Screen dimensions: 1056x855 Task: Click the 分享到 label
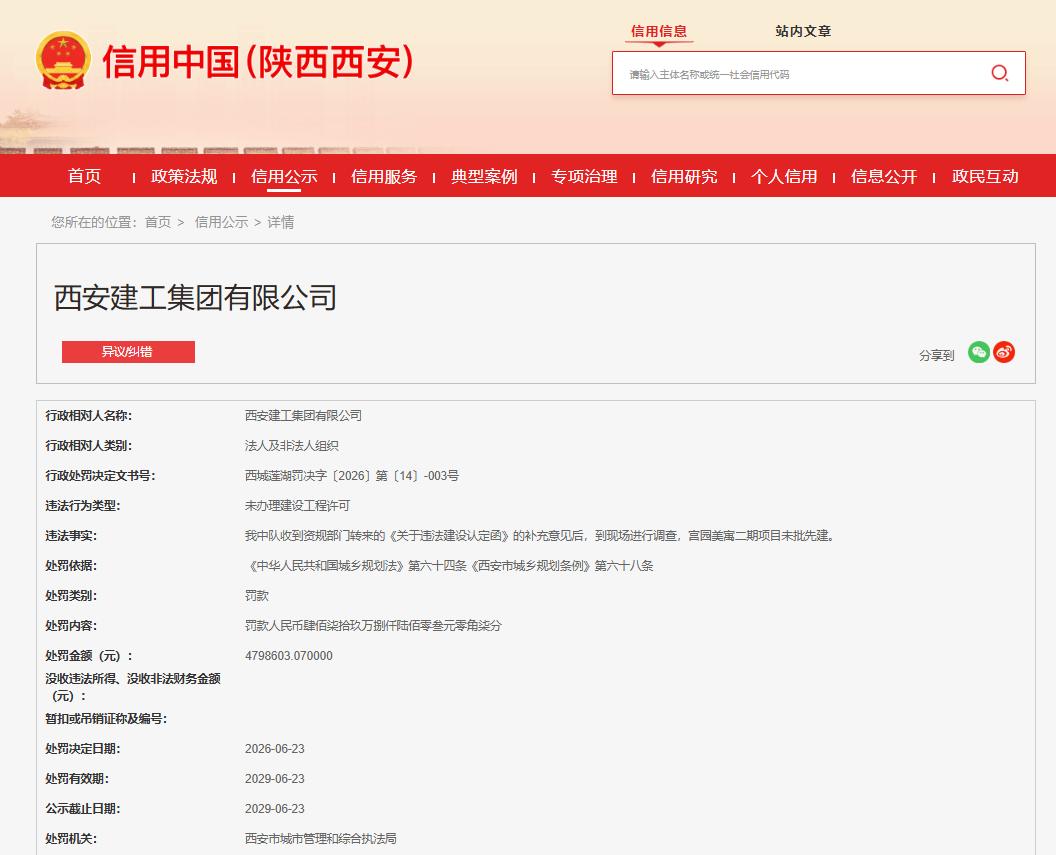pos(937,355)
